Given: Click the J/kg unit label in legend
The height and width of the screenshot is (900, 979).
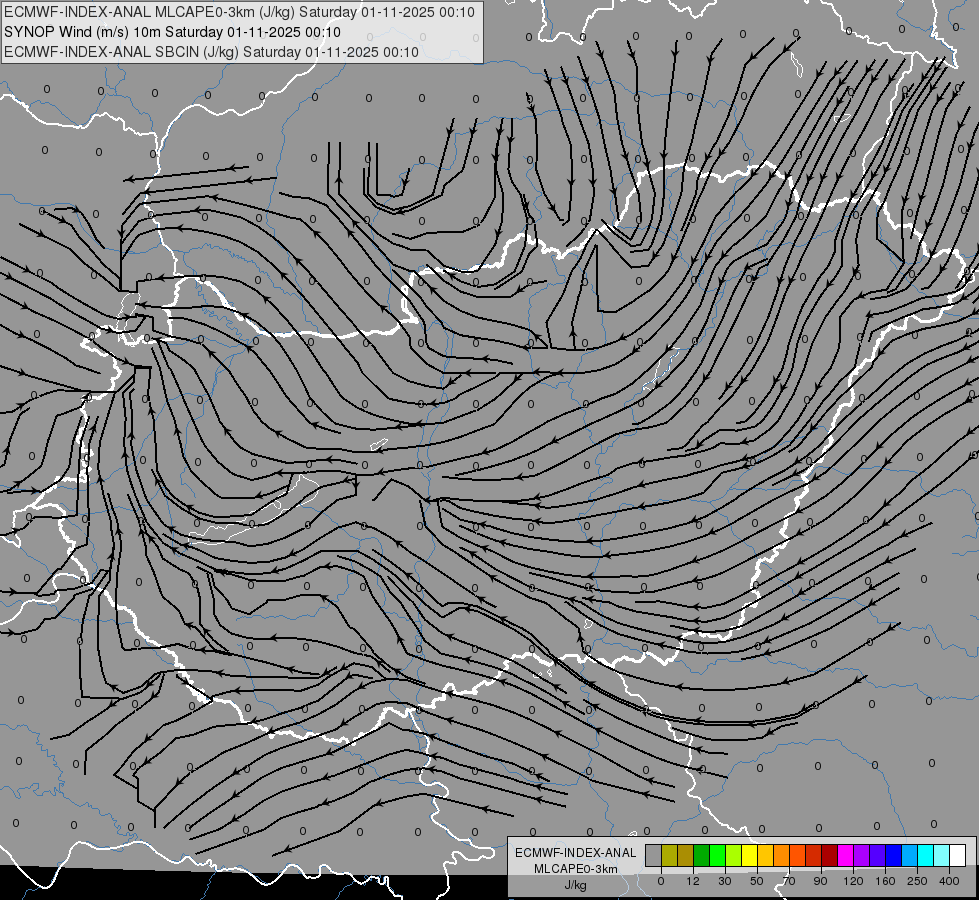Looking at the screenshot, I should [576, 885].
